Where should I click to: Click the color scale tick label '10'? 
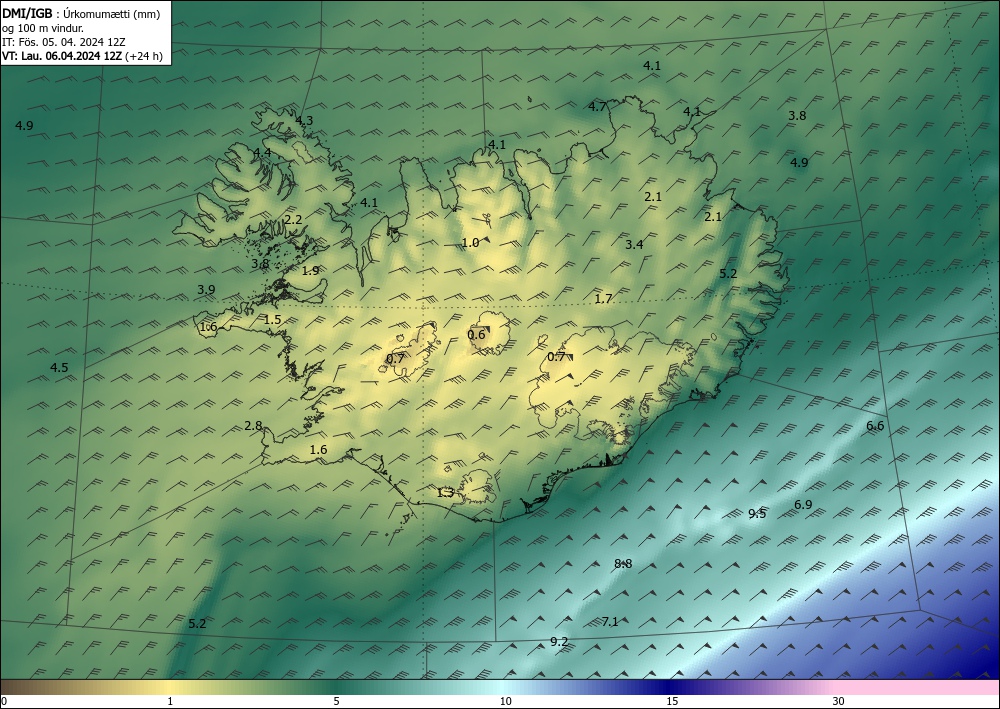click(505, 701)
